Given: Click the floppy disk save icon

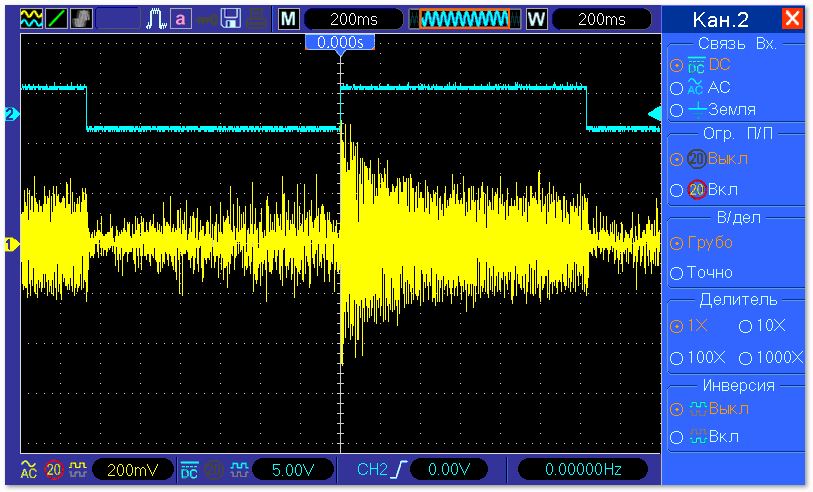Looking at the screenshot, I should click(231, 19).
